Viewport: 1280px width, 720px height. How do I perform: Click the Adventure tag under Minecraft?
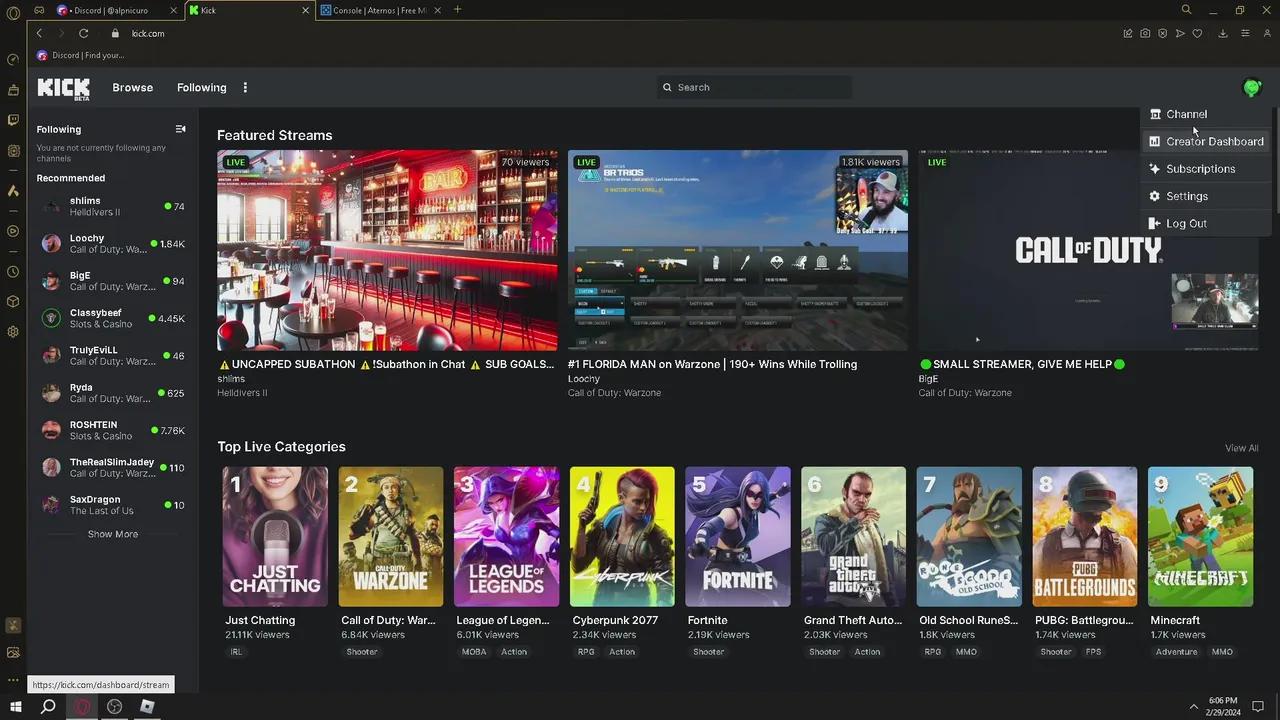[x=1176, y=652]
